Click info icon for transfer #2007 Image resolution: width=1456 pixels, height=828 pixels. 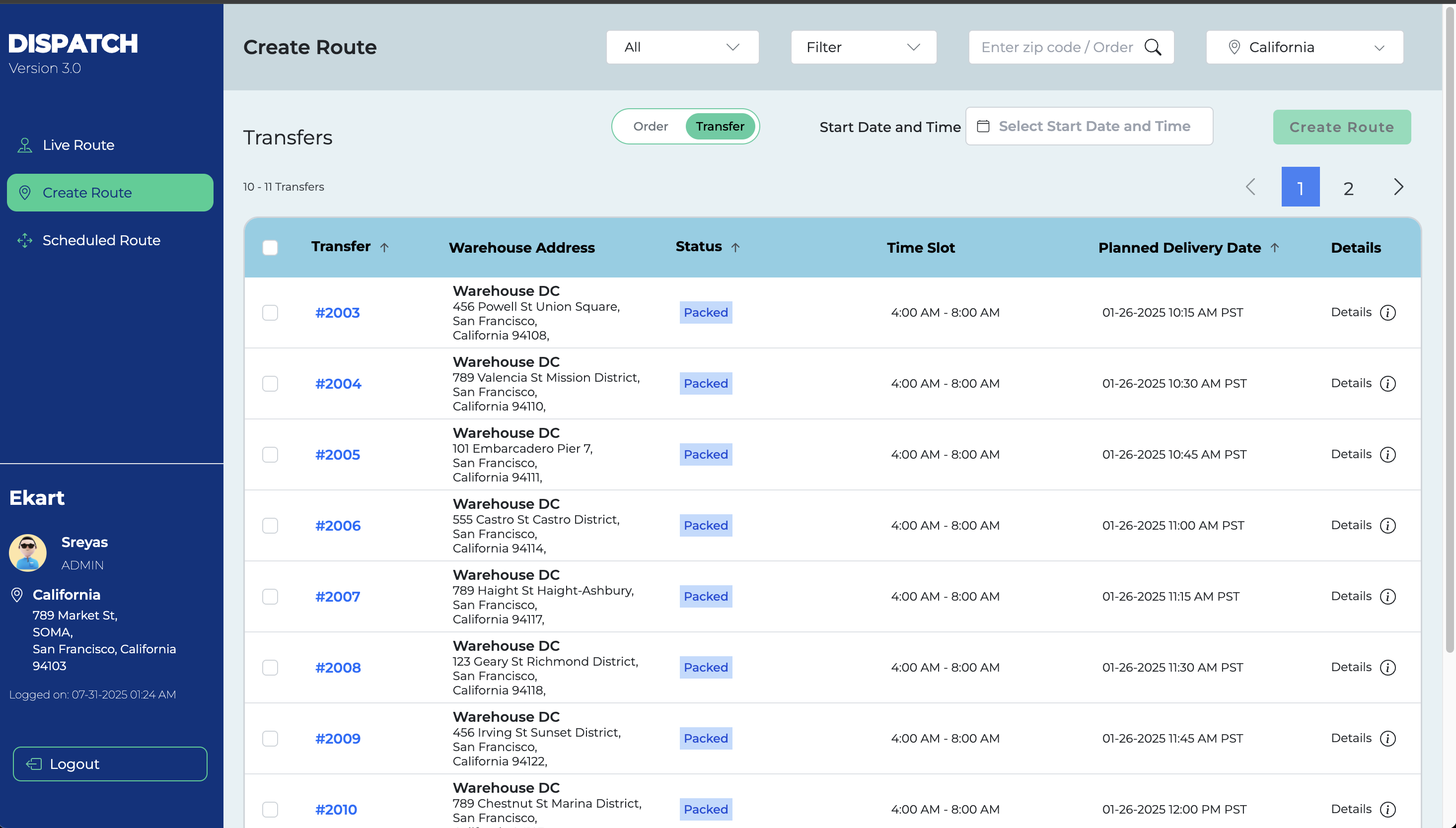tap(1388, 597)
